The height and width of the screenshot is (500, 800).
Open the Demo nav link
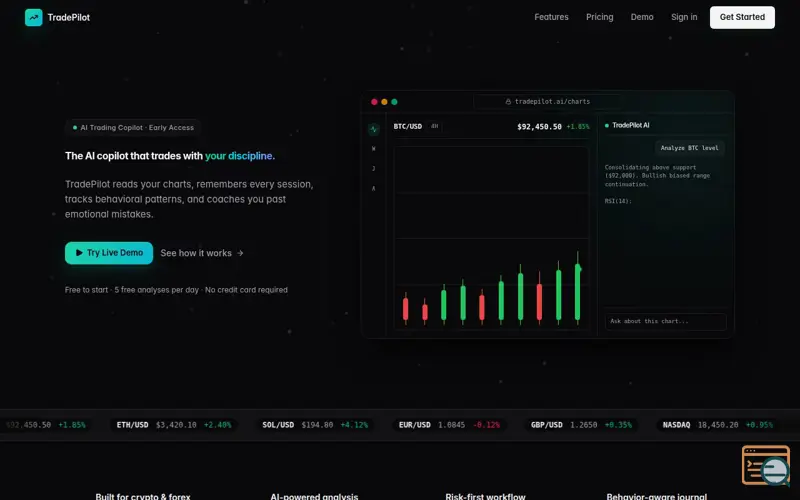click(642, 17)
